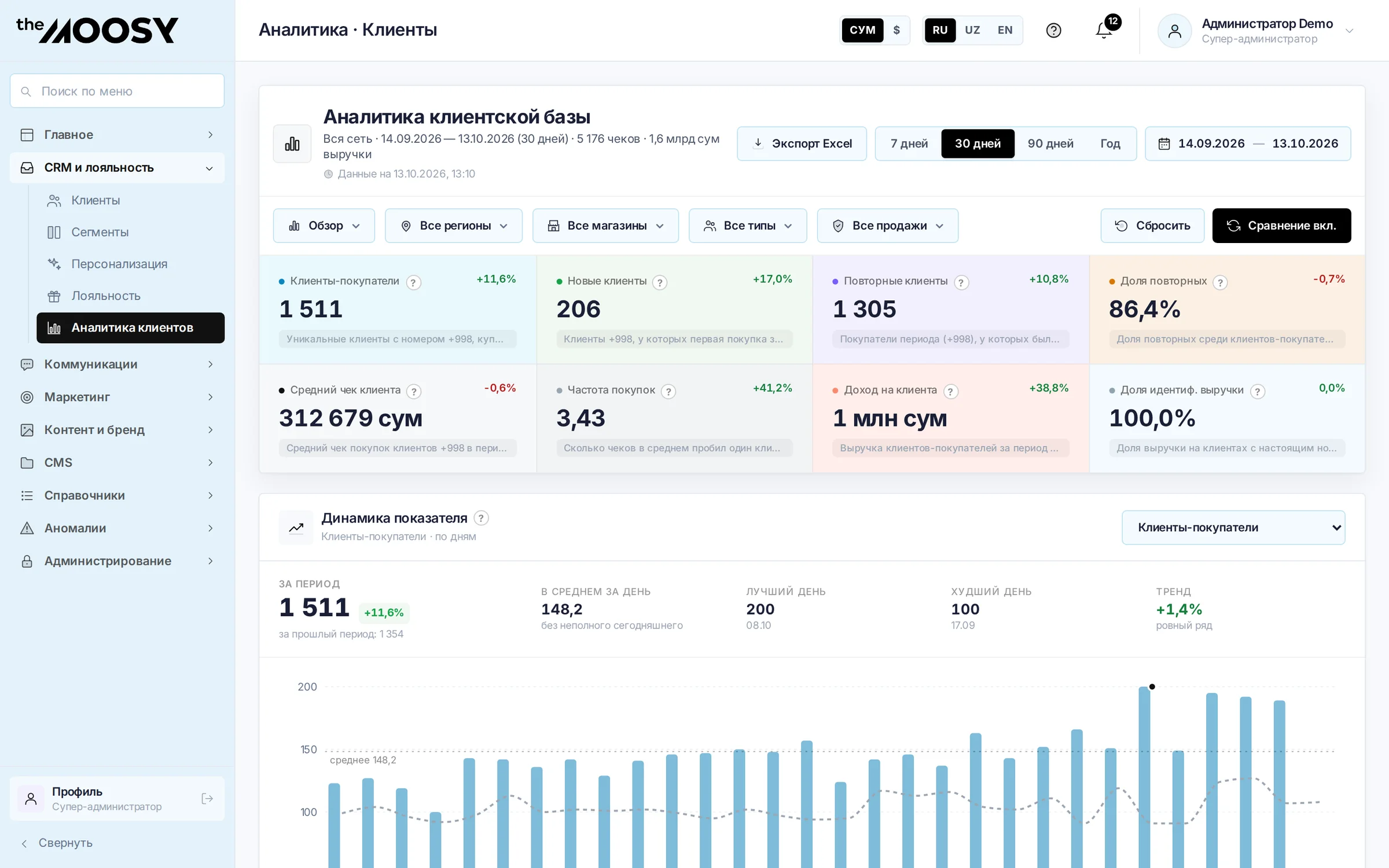Viewport: 1389px width, 868px height.
Task: Show tooltip for Повторные клиенты metric
Action: pyautogui.click(x=961, y=282)
